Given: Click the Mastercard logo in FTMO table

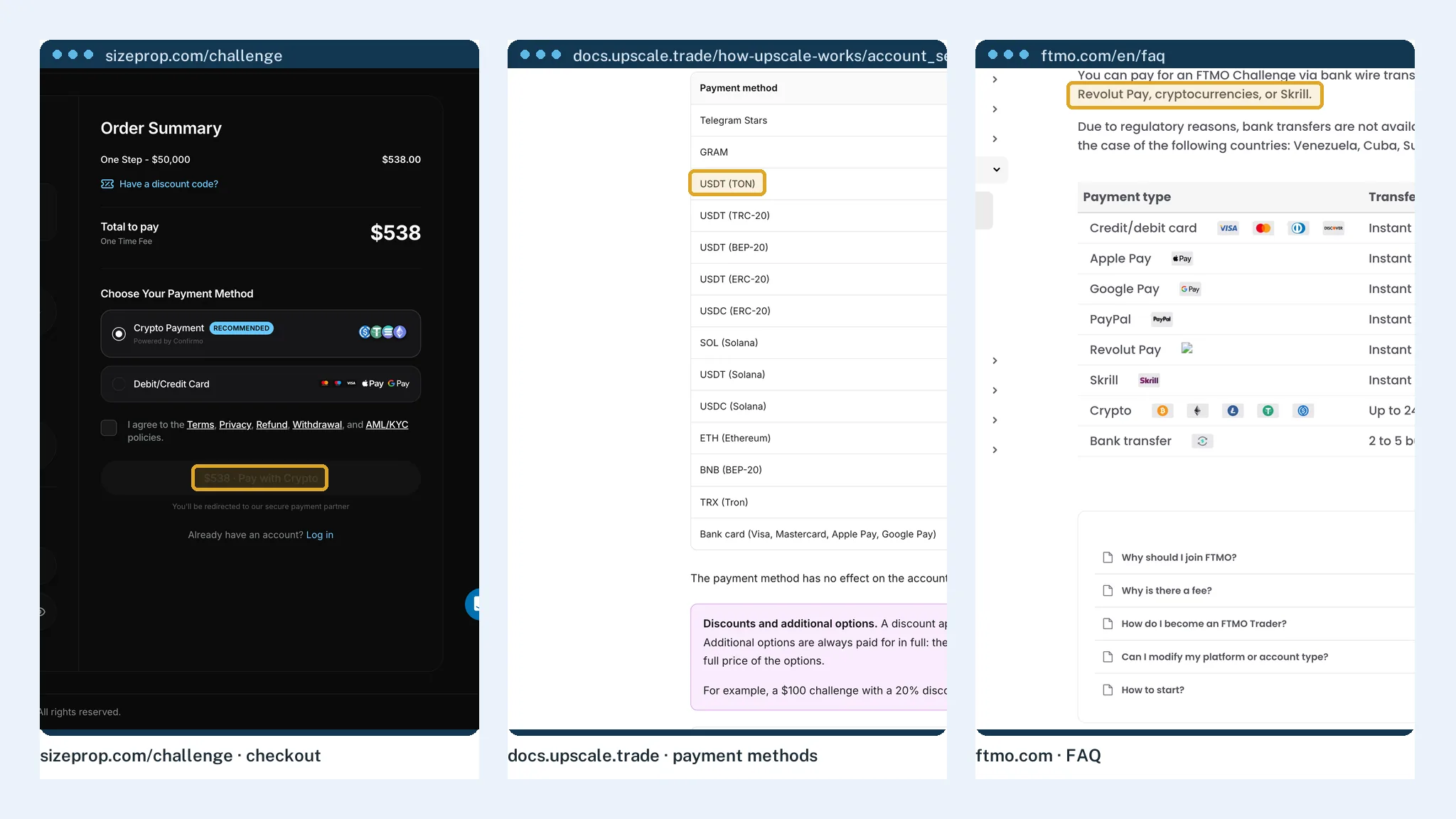Looking at the screenshot, I should click(x=1263, y=228).
